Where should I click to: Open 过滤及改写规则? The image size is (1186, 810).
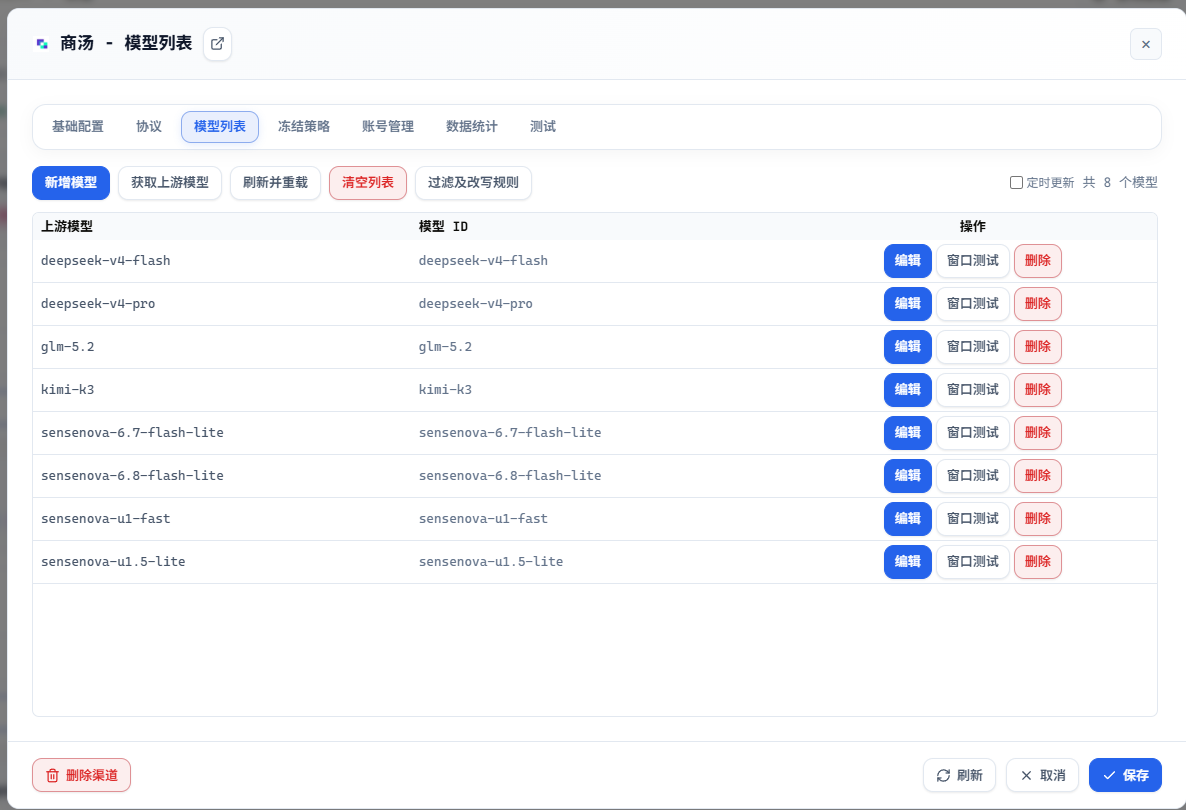point(473,183)
